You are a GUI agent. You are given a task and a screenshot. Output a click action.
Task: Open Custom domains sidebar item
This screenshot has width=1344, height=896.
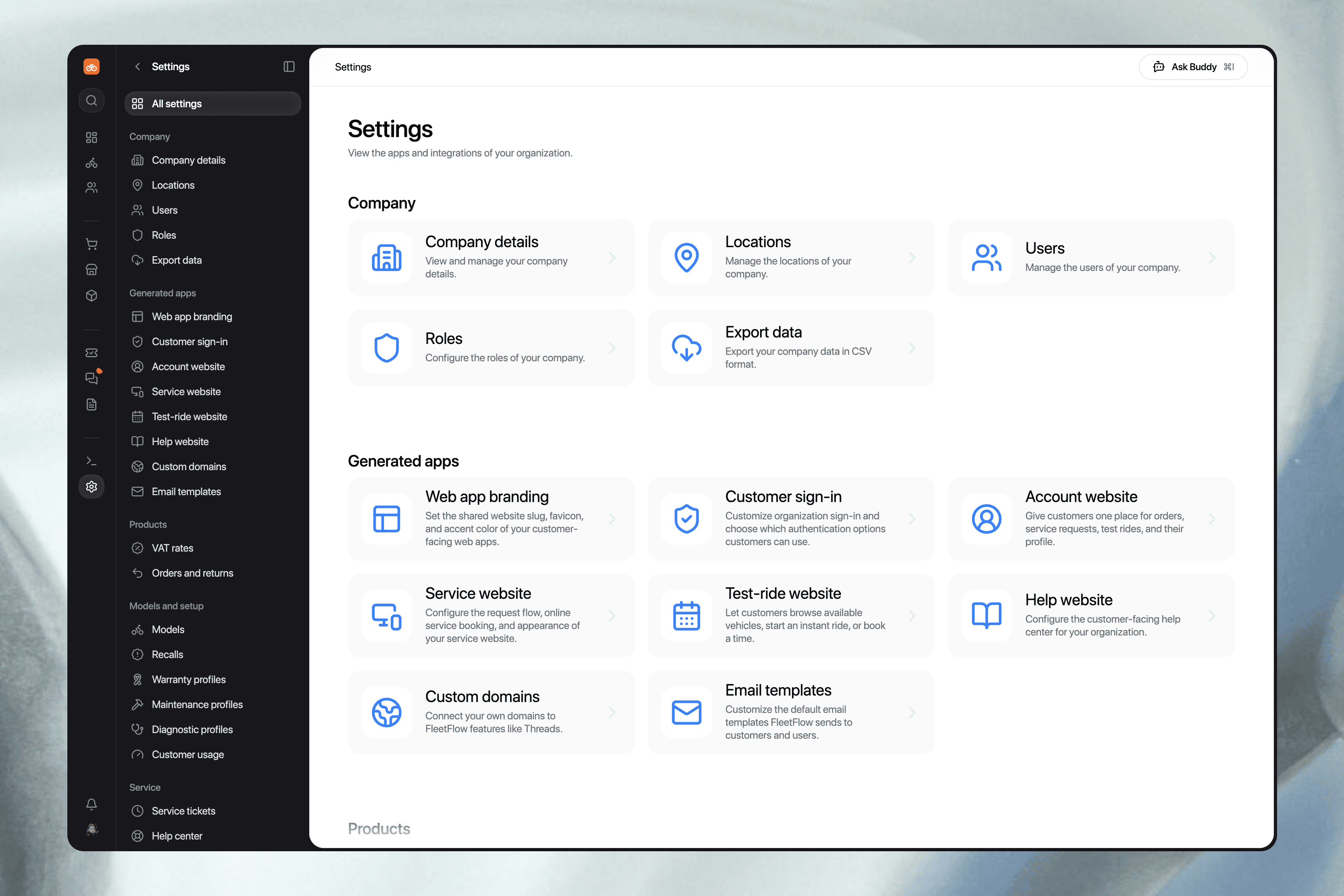click(213, 466)
